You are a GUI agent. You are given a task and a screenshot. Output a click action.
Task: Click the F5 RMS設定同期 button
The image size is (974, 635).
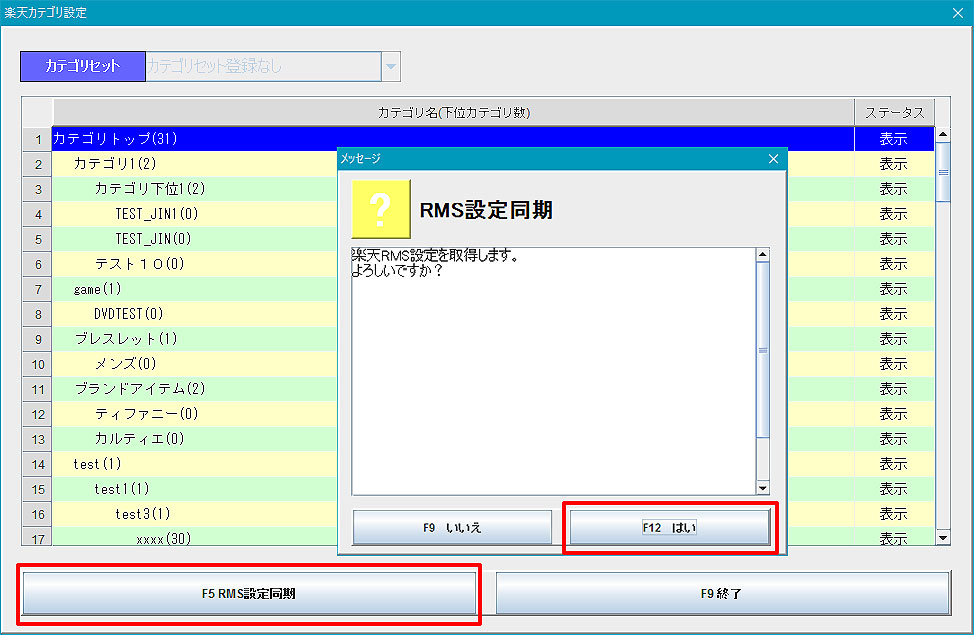click(249, 593)
